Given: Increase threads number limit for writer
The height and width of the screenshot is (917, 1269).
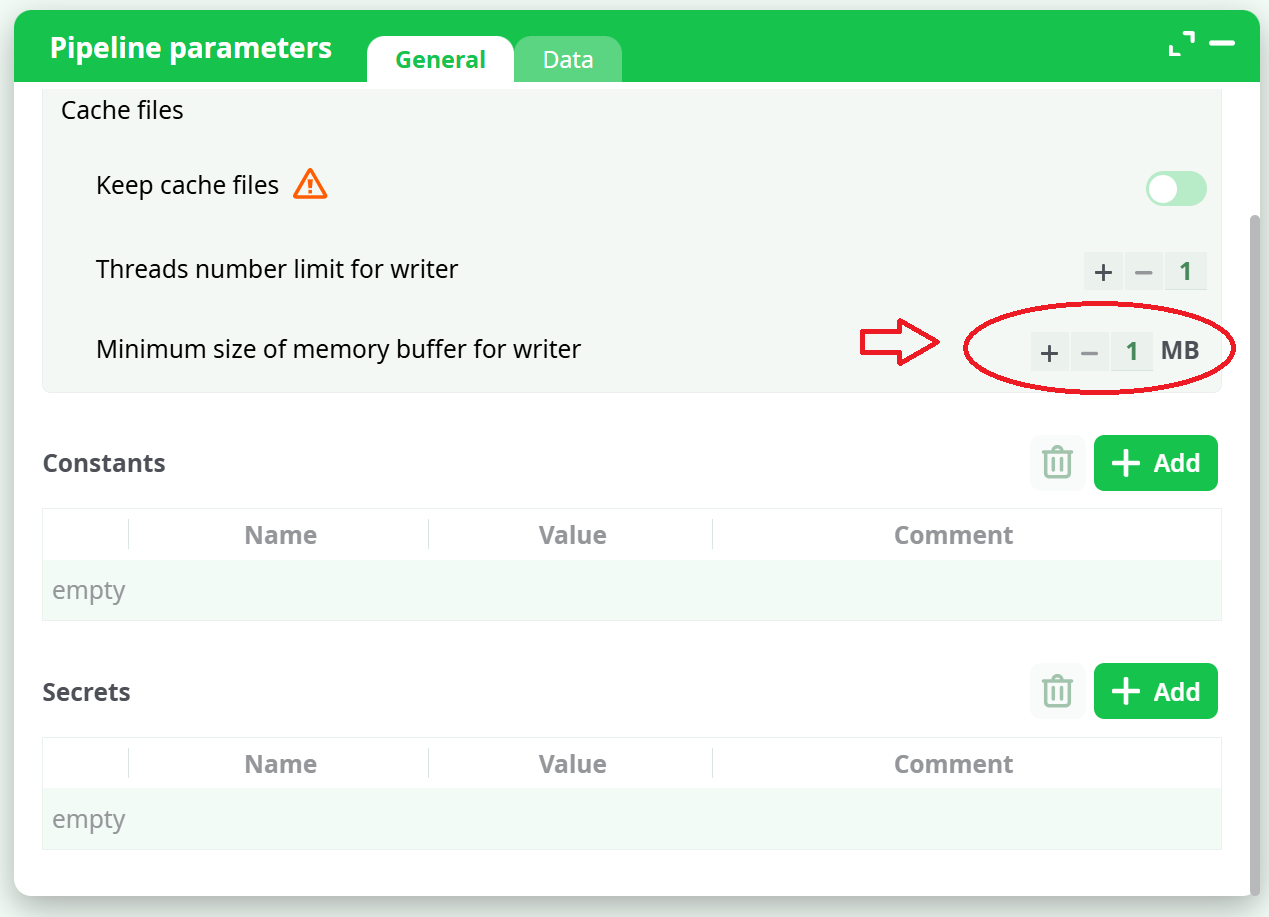Looking at the screenshot, I should pos(1103,271).
